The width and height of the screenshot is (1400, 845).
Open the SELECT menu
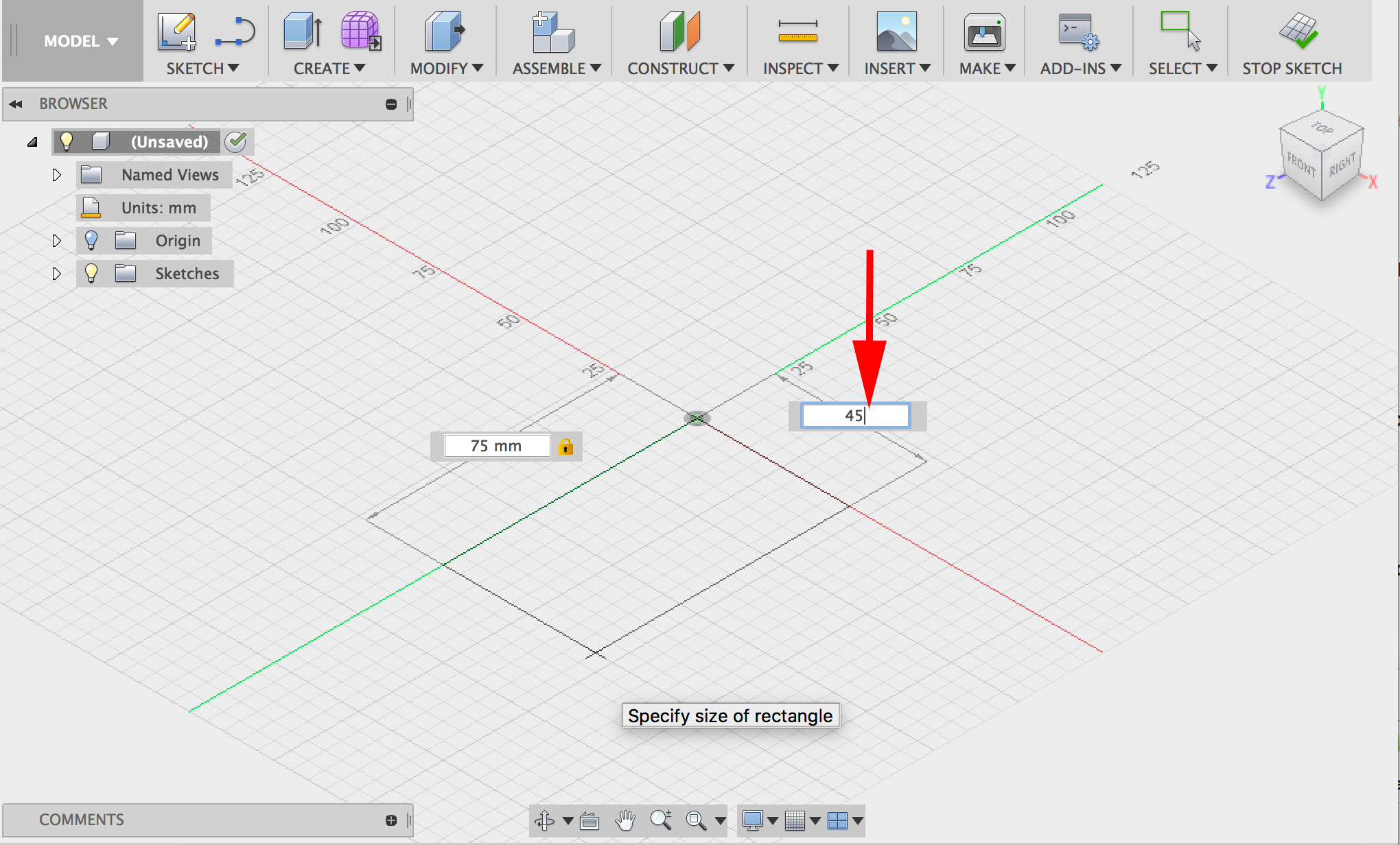click(x=1183, y=69)
